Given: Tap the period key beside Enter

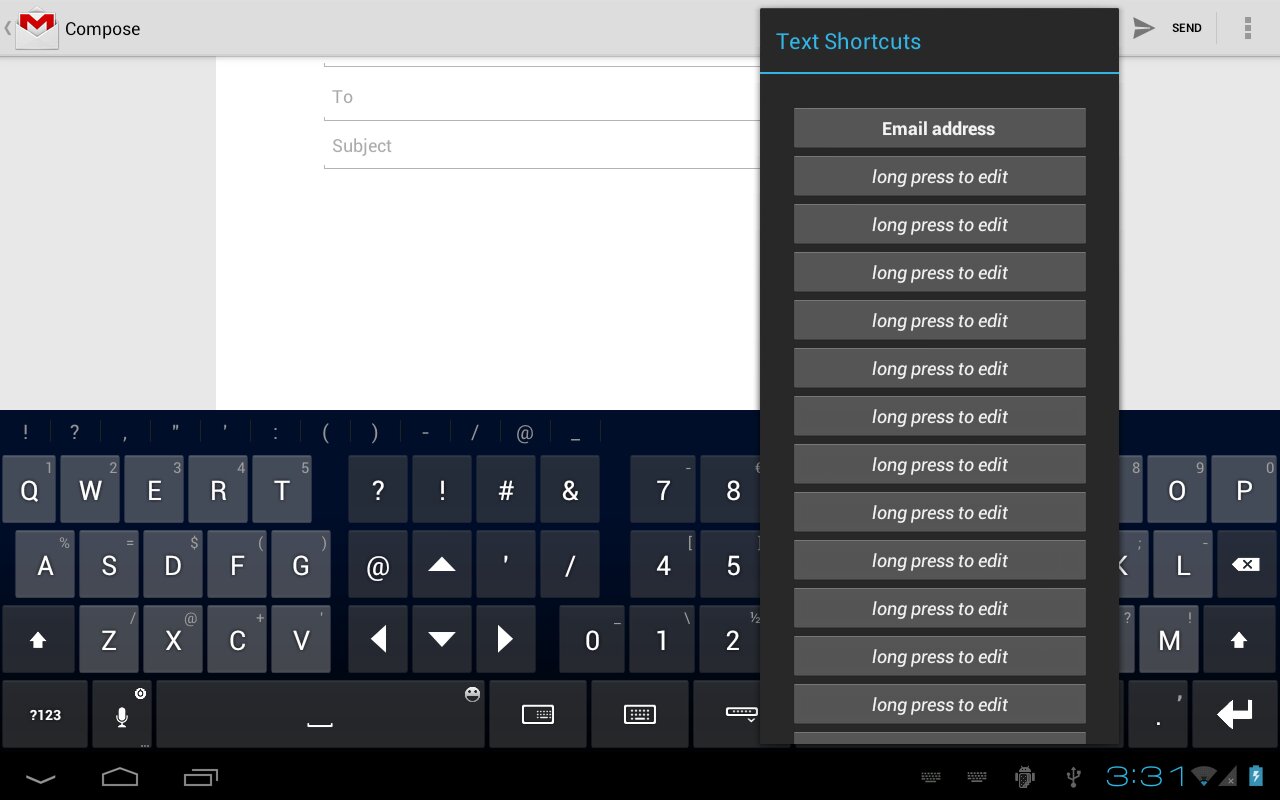Looking at the screenshot, I should pyautogui.click(x=1158, y=714).
